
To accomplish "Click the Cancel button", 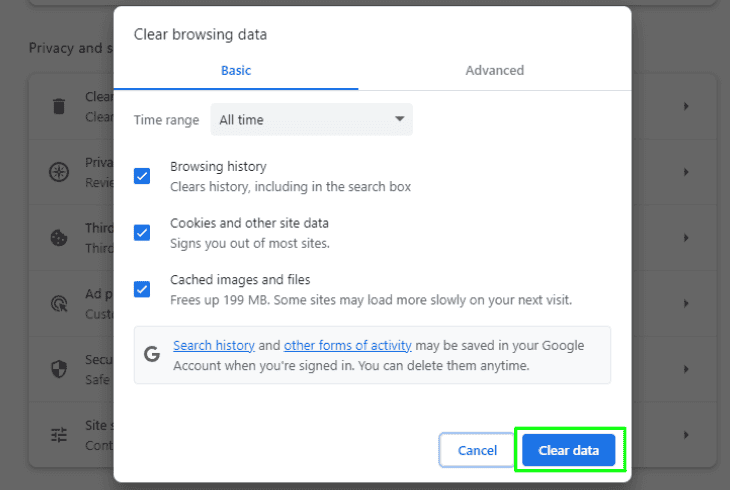I will [477, 450].
